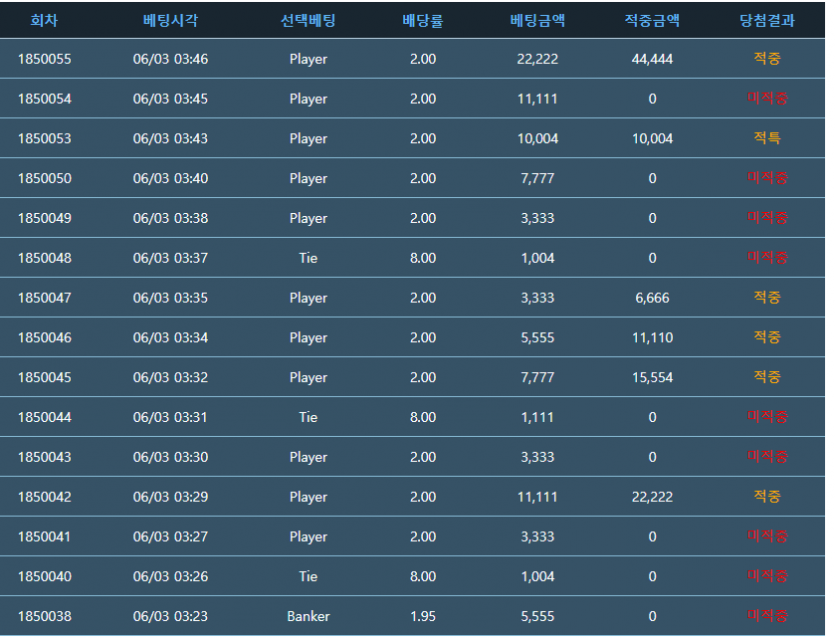The width and height of the screenshot is (835, 638).
Task: Click bet amount 10,004
Action: coord(537,138)
